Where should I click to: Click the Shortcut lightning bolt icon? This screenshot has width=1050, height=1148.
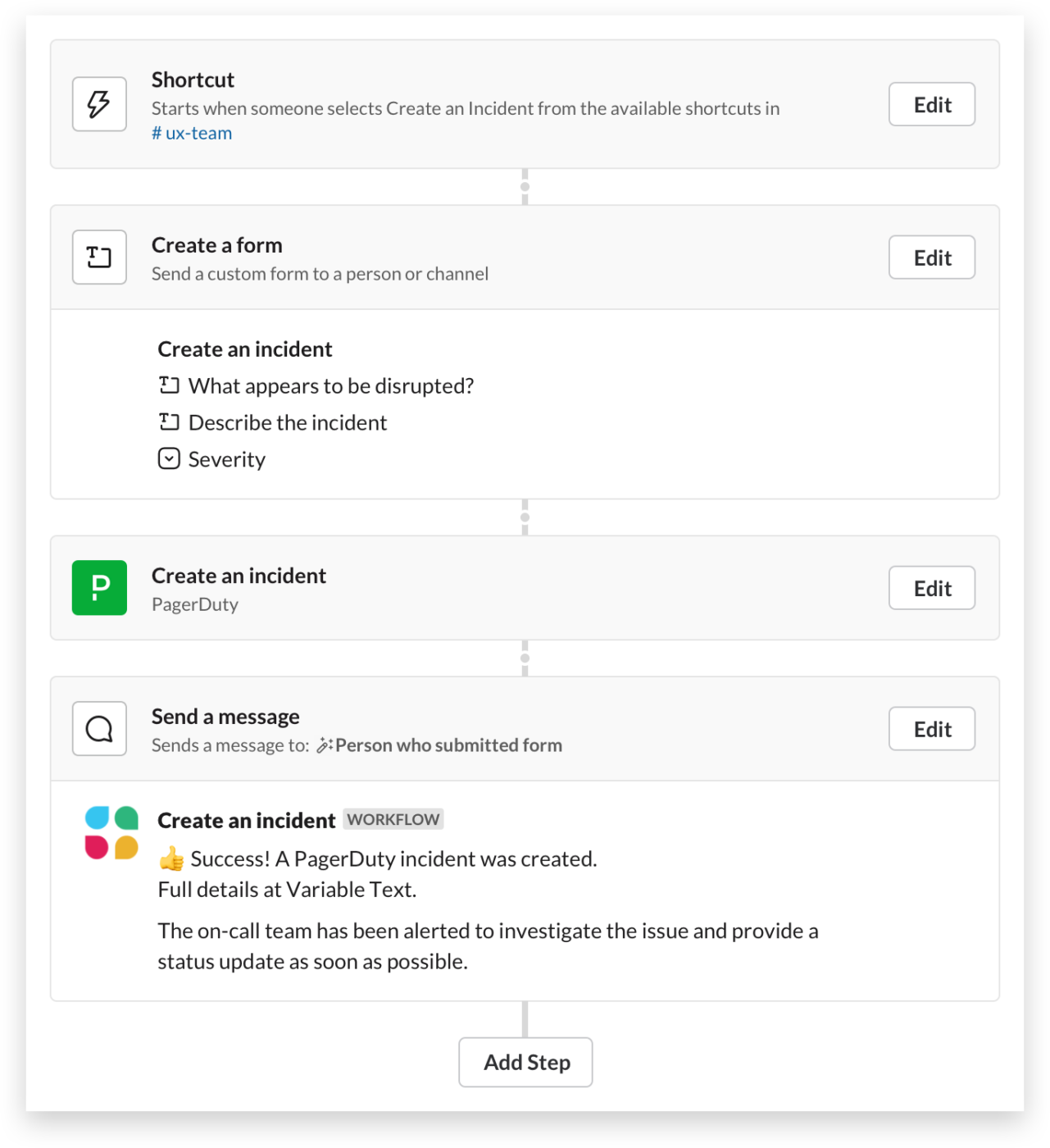[x=99, y=104]
